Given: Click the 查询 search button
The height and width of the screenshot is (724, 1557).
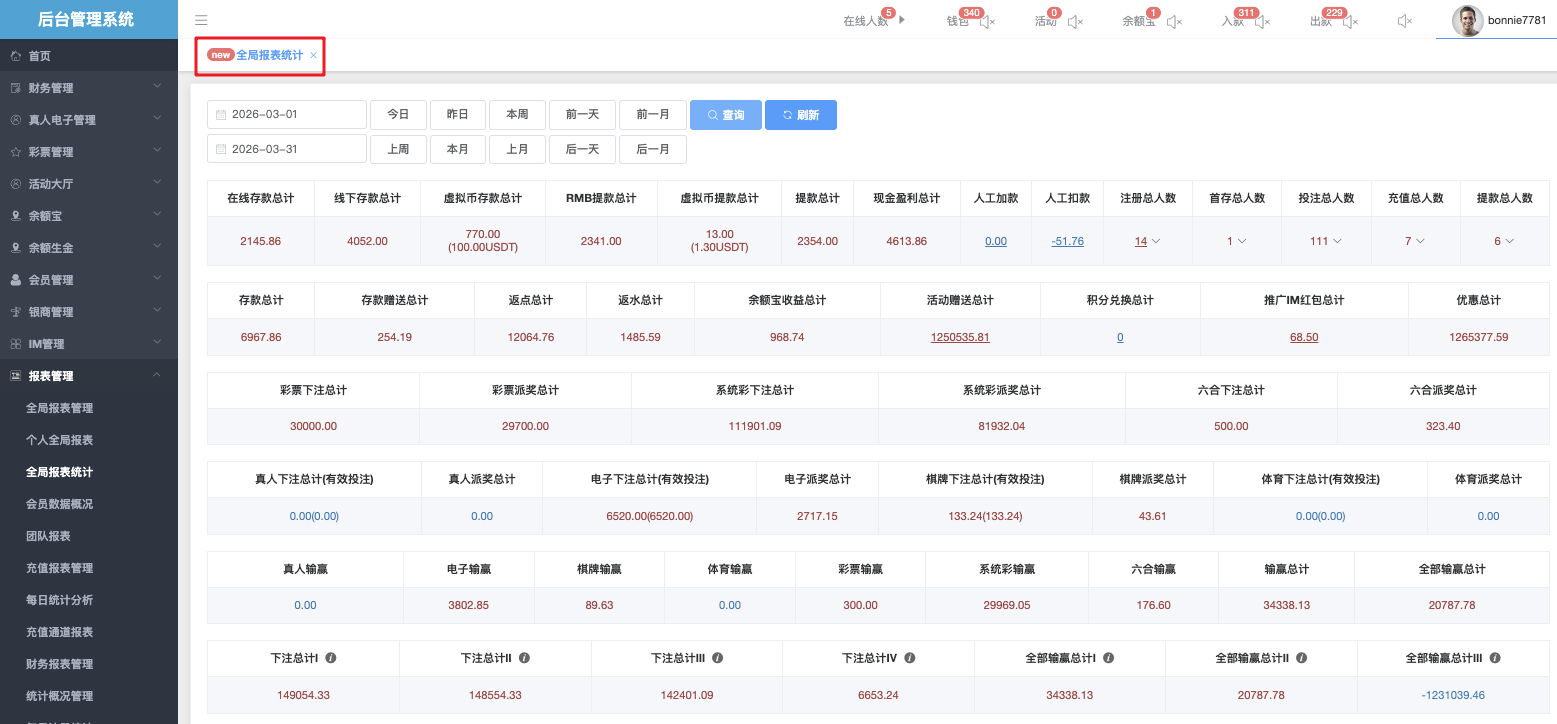Looking at the screenshot, I should (725, 115).
